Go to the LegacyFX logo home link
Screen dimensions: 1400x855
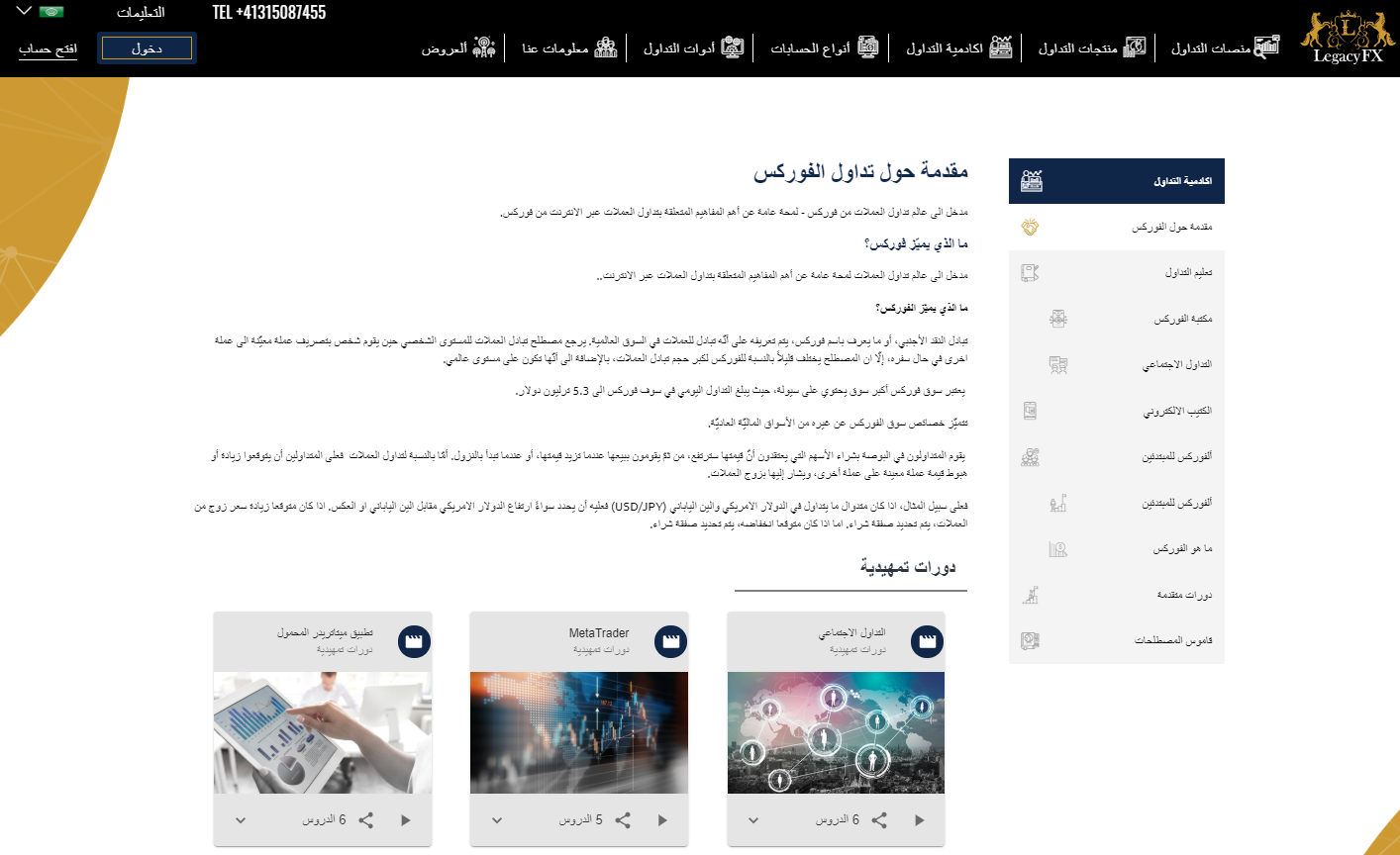point(1347,38)
